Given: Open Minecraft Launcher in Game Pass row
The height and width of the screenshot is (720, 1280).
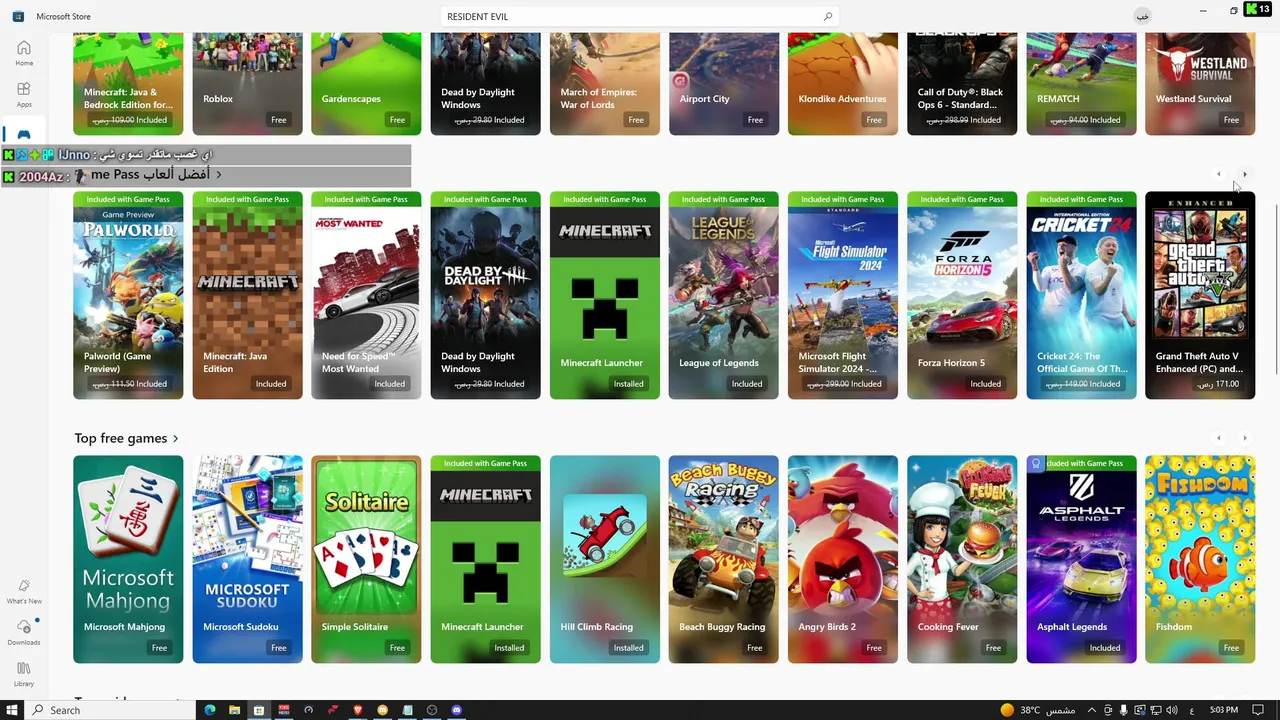Looking at the screenshot, I should pyautogui.click(x=604, y=295).
